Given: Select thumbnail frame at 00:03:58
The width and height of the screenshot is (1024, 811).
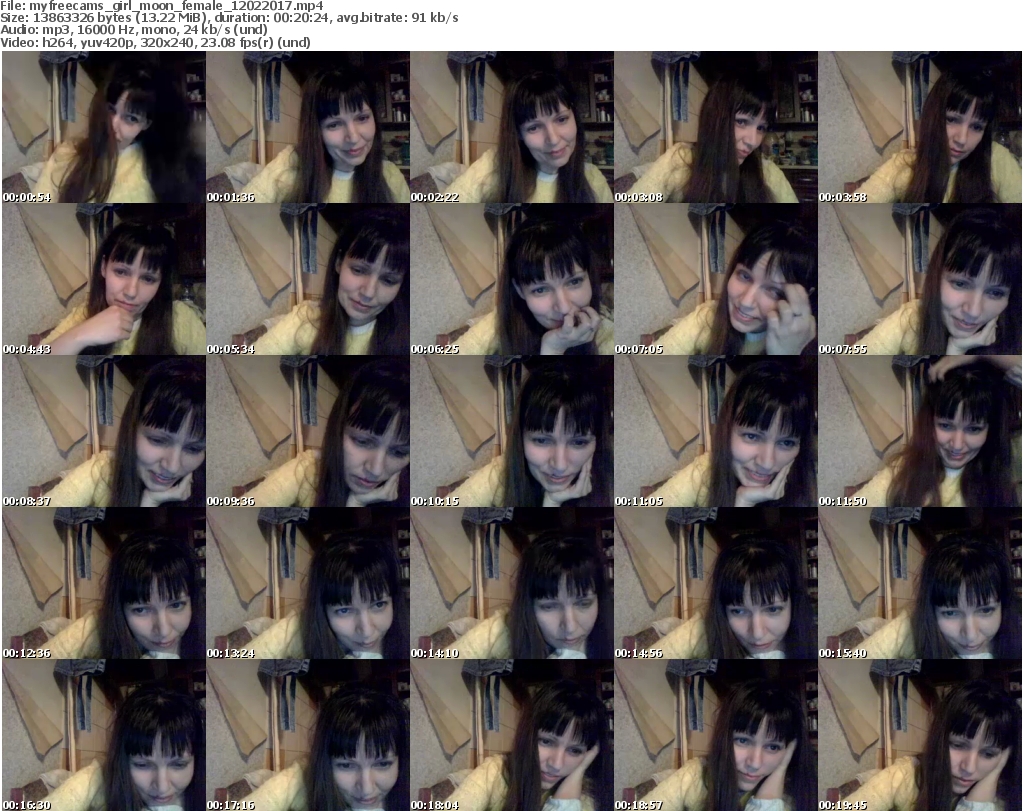Looking at the screenshot, I should click(920, 127).
